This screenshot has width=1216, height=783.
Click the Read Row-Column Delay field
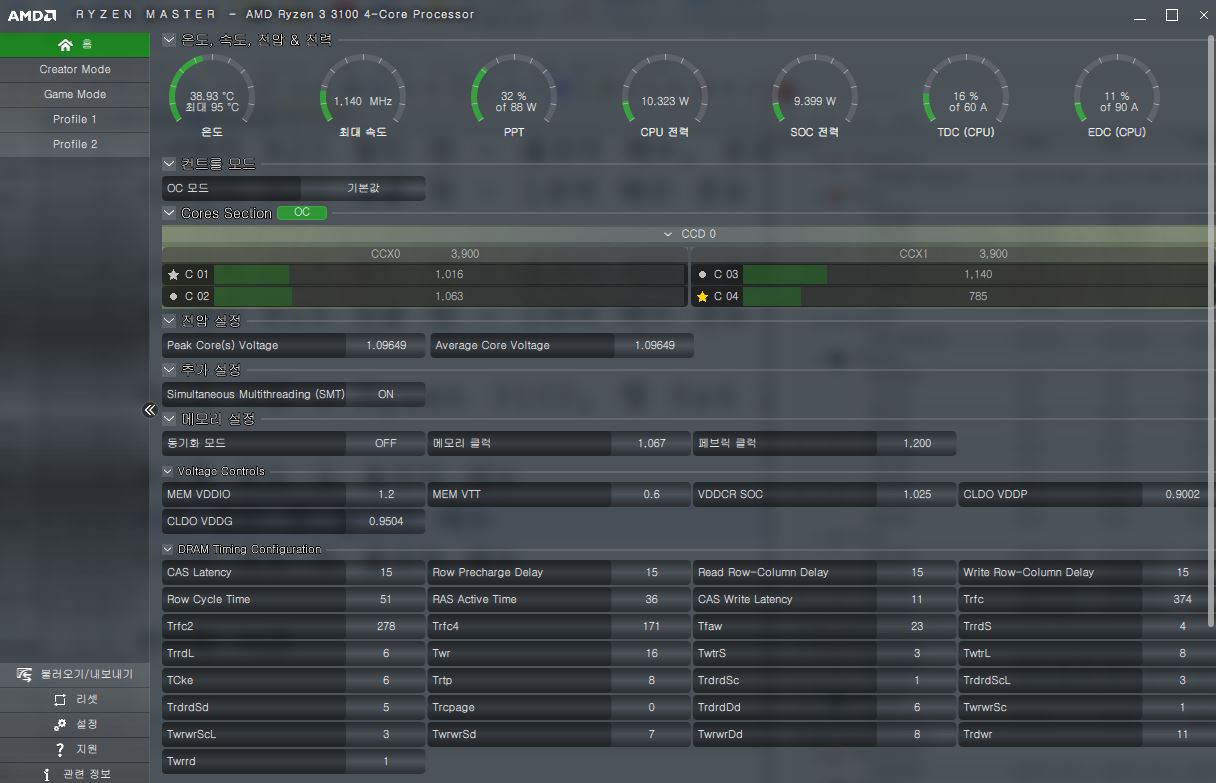pos(825,572)
